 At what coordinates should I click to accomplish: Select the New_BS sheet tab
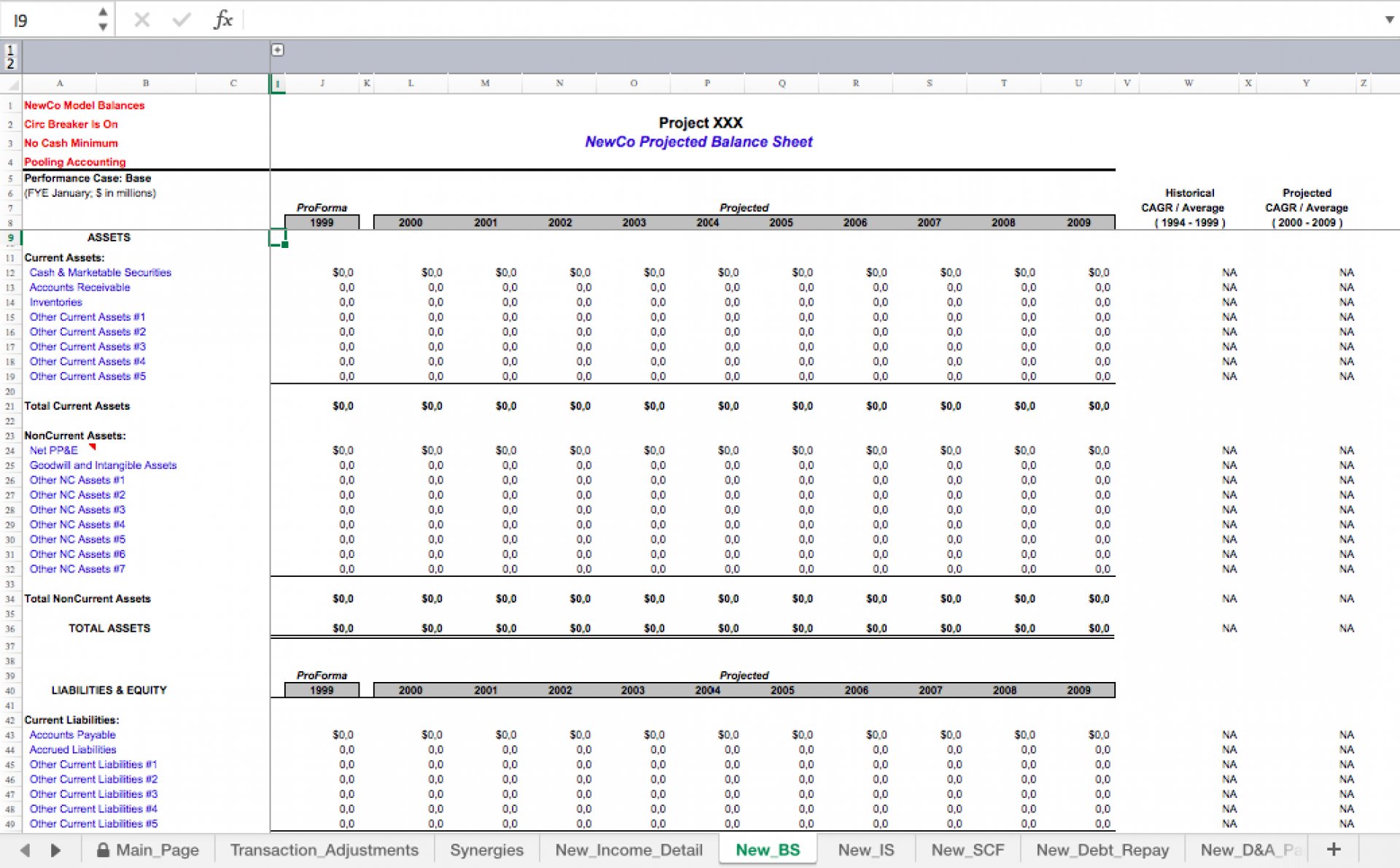(x=767, y=850)
